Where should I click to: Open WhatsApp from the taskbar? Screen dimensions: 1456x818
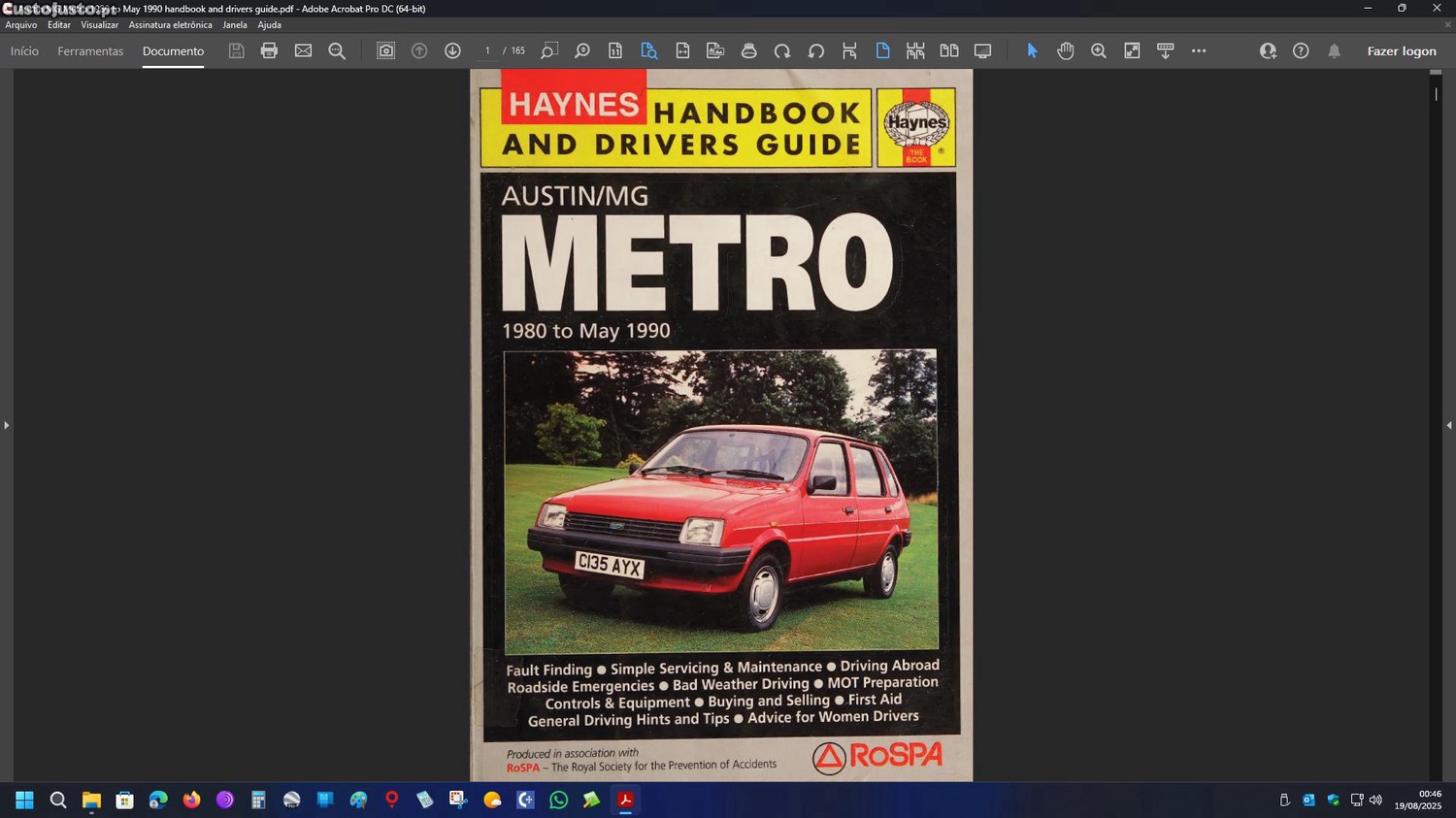[x=558, y=800]
